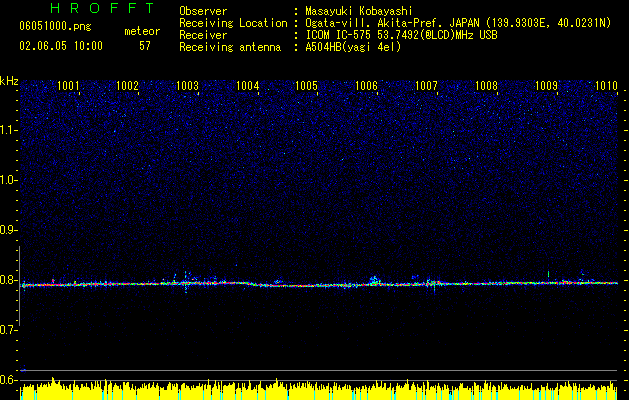This screenshot has height=400, width=629.
Task: Click observer name Masayuki Kobayashi
Action: tap(358, 11)
